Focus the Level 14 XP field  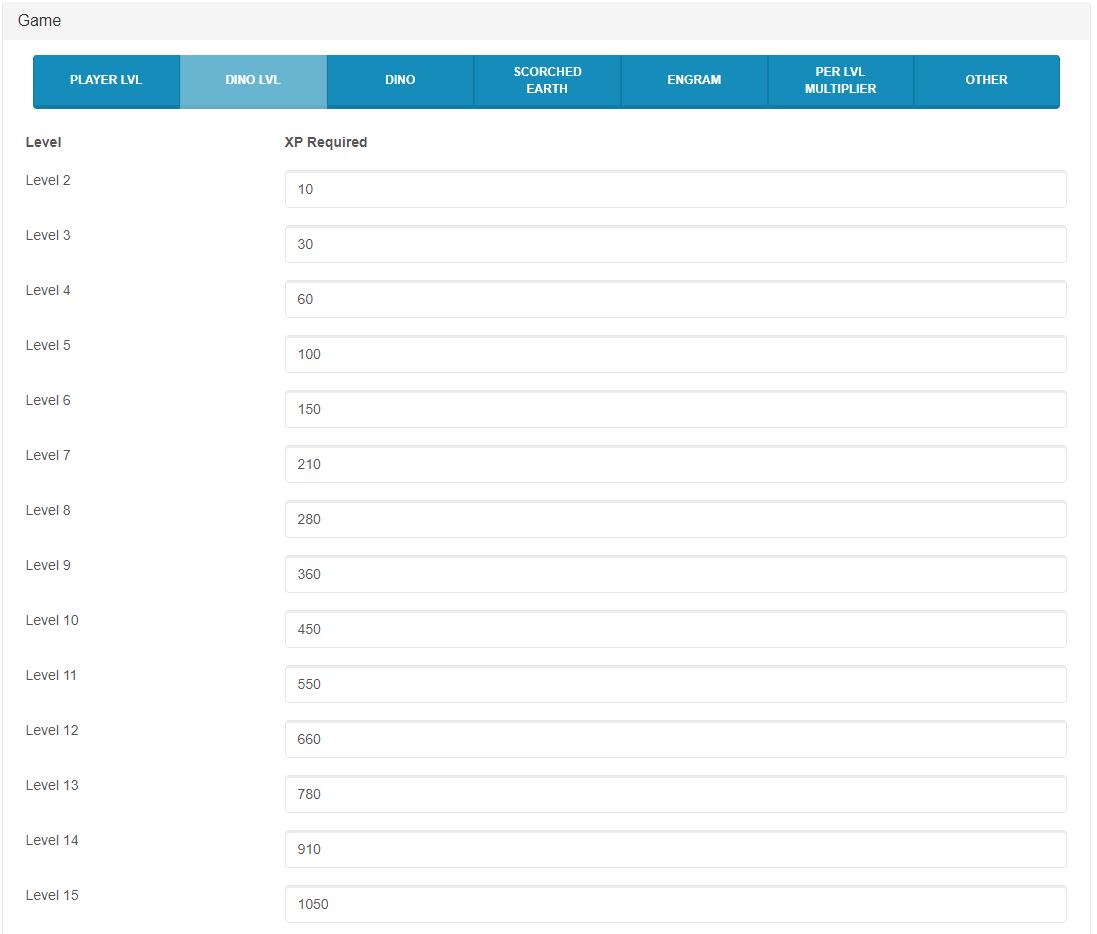click(675, 849)
